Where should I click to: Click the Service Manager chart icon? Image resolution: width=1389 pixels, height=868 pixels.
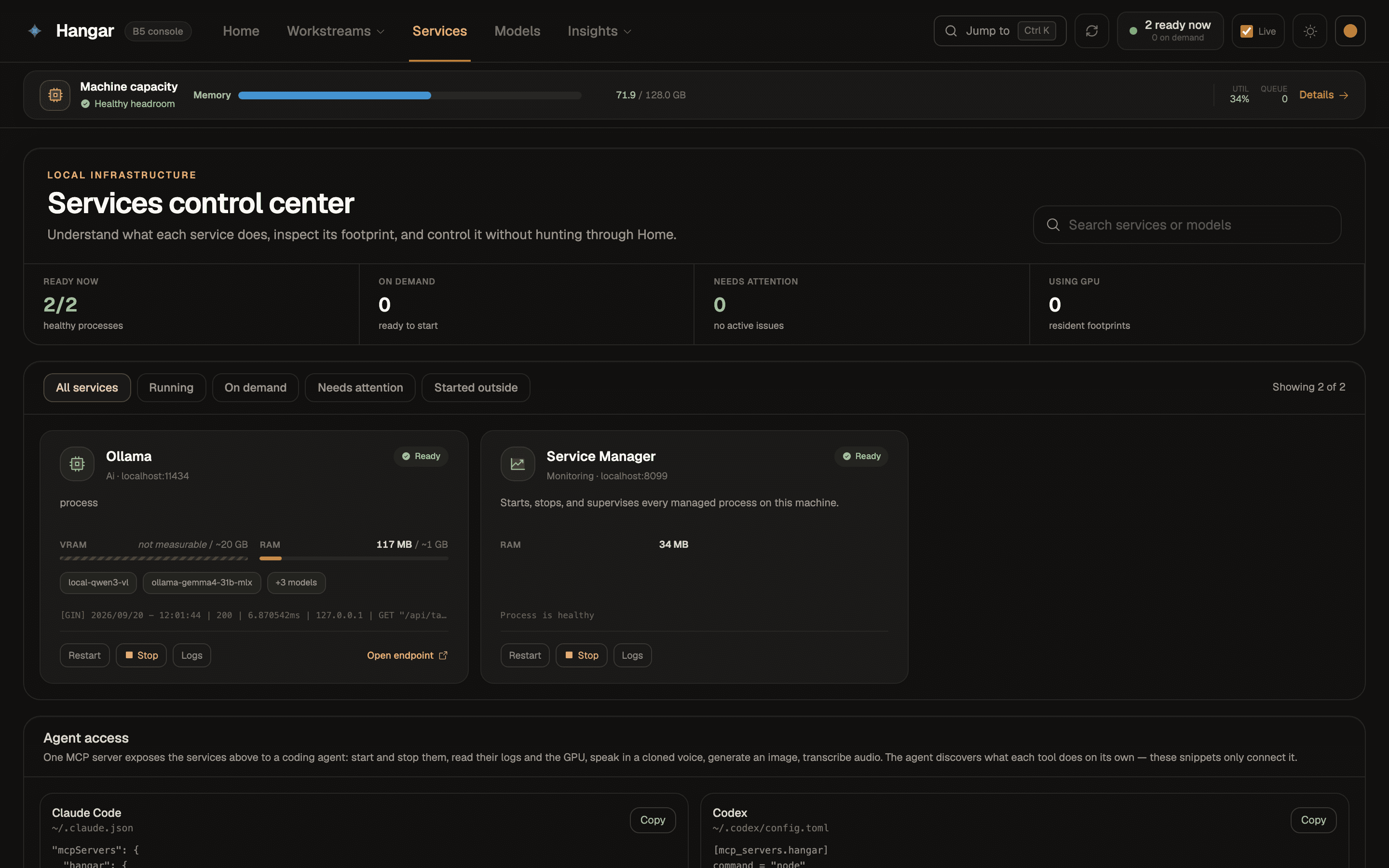[517, 464]
